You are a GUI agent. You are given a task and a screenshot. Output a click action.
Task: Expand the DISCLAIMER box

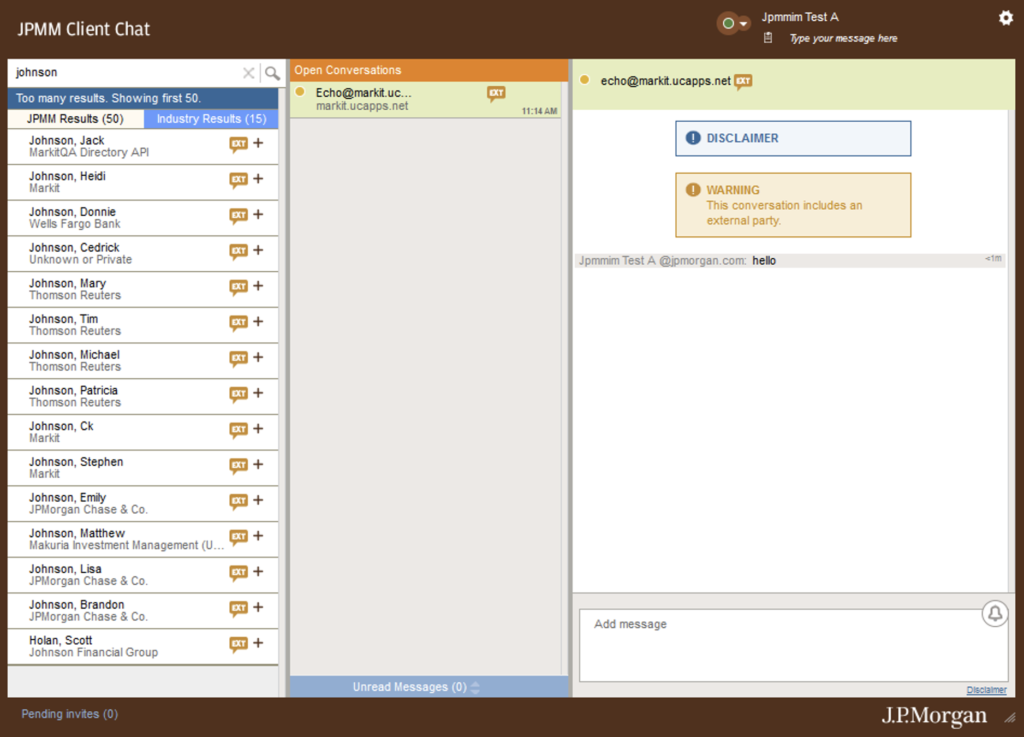793,138
